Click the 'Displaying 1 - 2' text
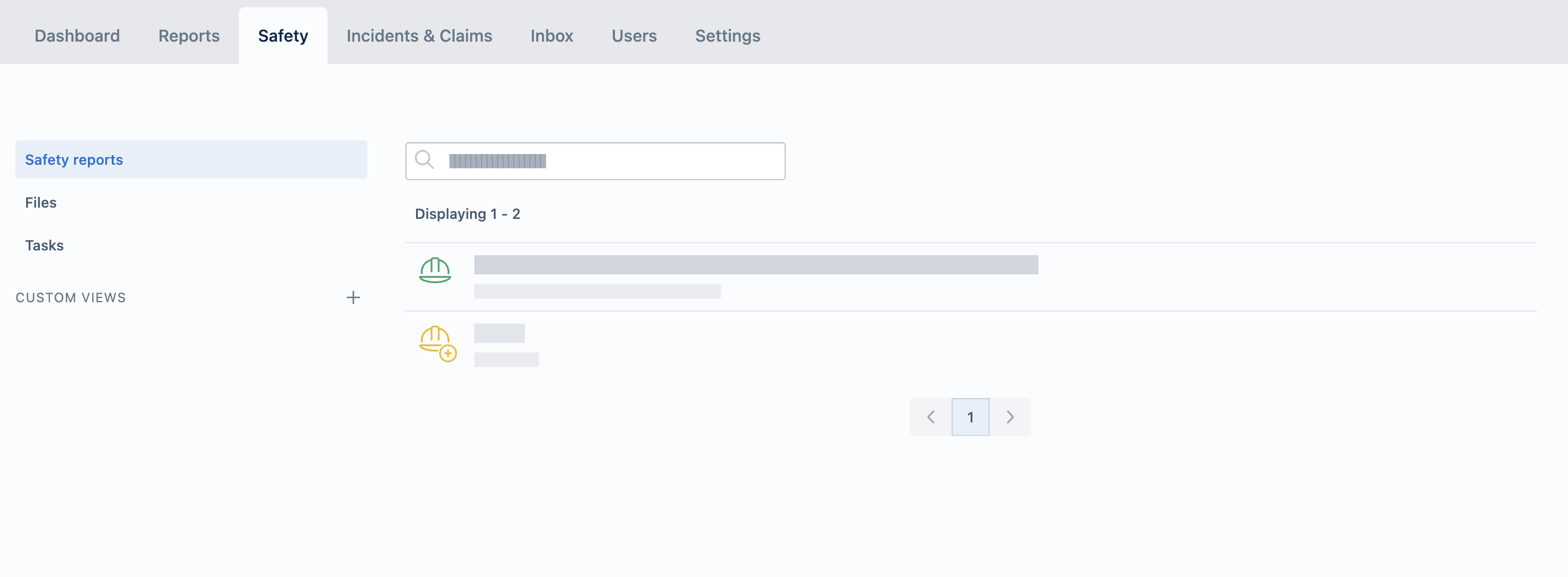 (467, 214)
